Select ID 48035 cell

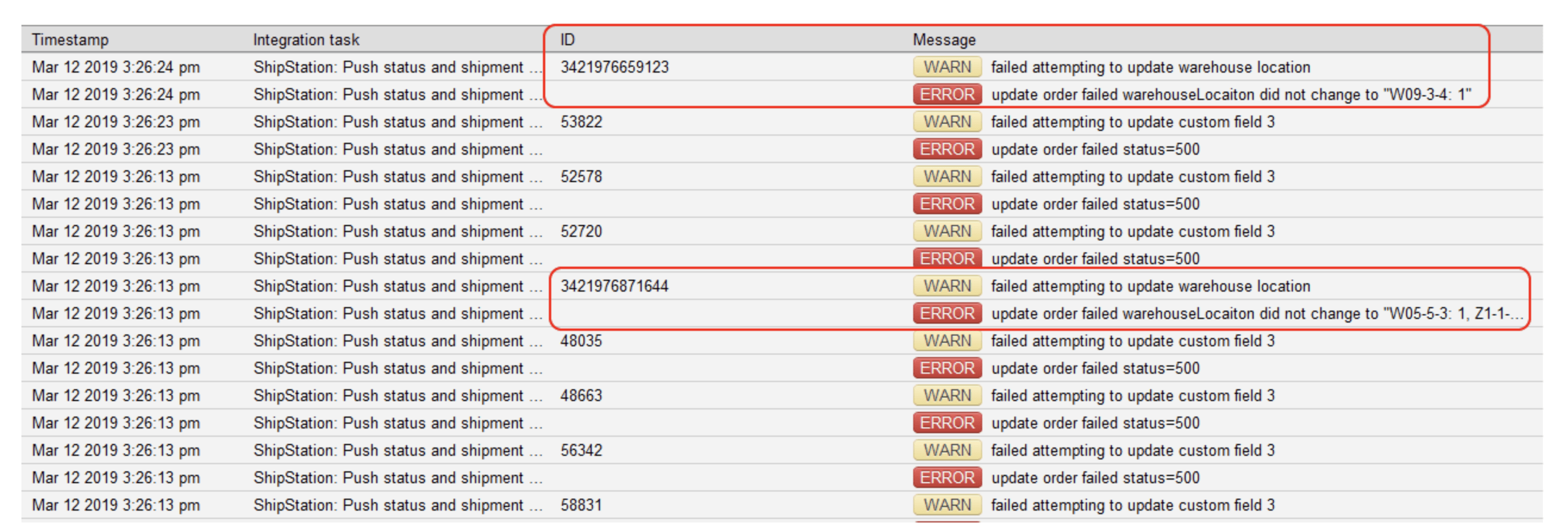(x=582, y=341)
